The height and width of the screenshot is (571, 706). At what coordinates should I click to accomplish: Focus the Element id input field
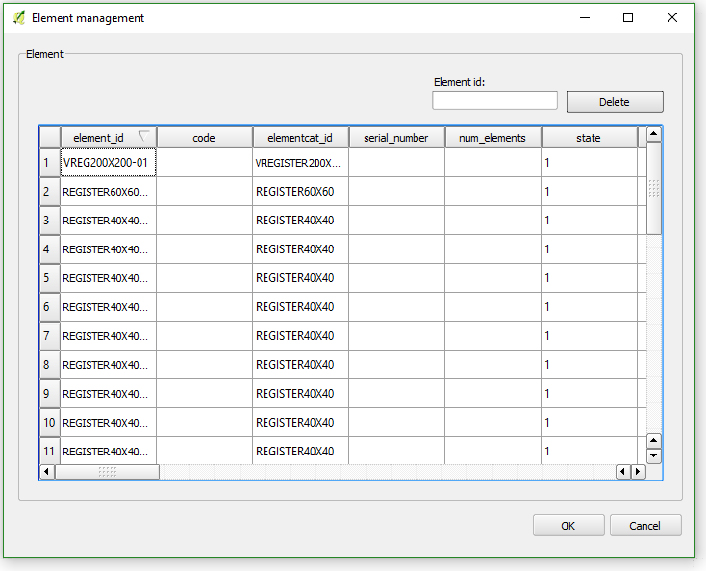(x=495, y=101)
